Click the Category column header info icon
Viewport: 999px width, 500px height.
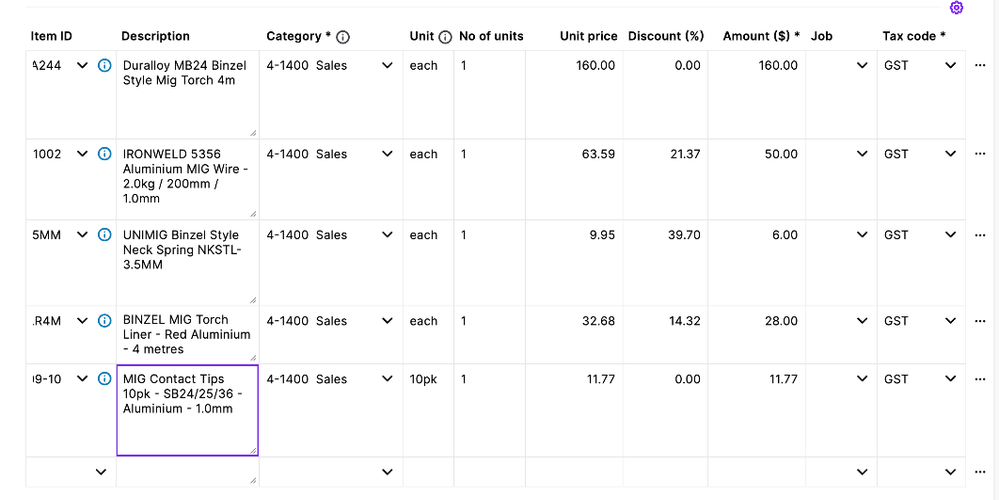[343, 37]
